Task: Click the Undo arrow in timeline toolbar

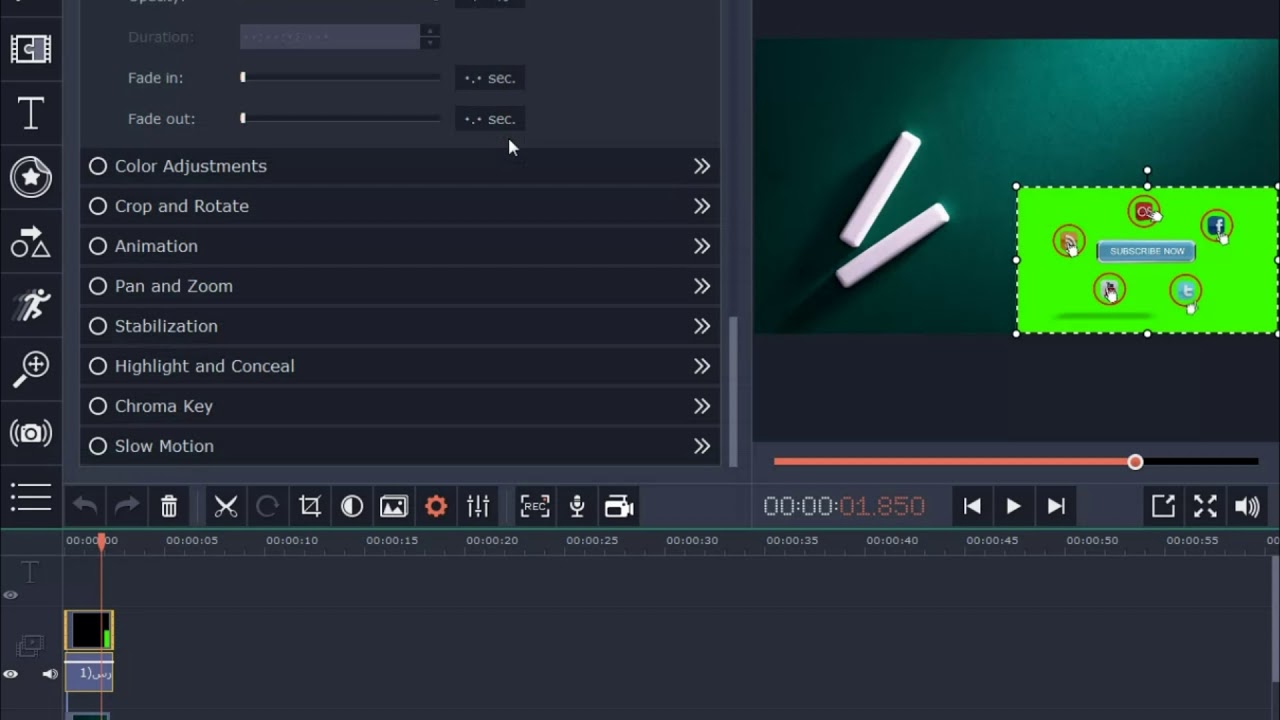Action: pyautogui.click(x=85, y=507)
